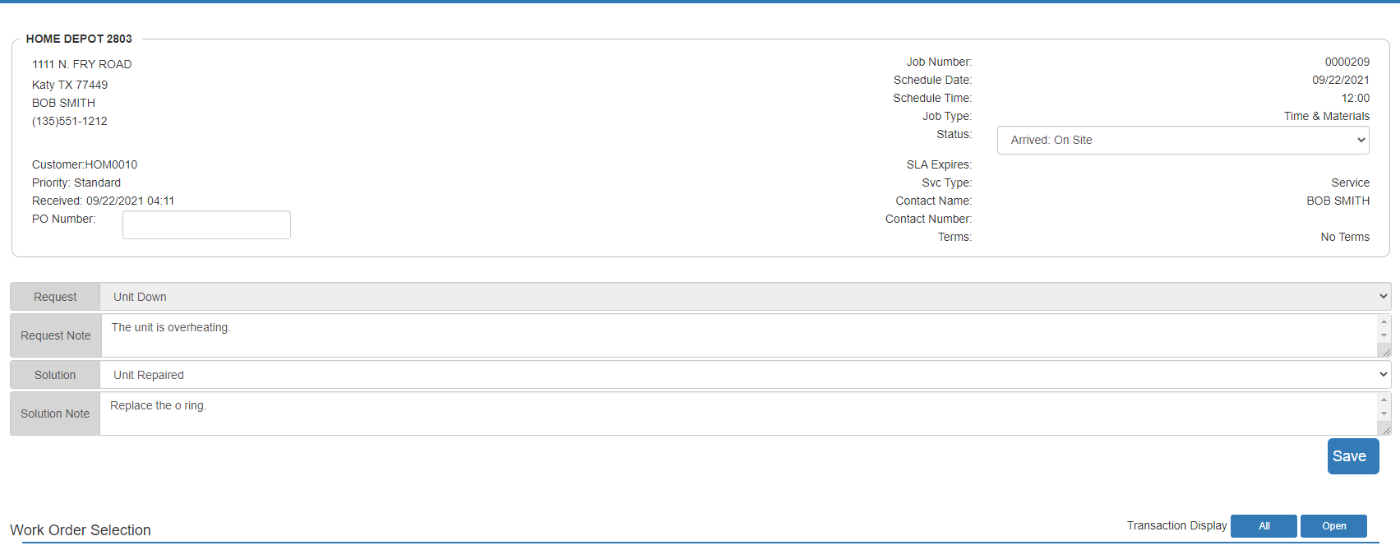The height and width of the screenshot is (550, 1400).
Task: Click the schedule date 09/22/2021 value
Action: pyautogui.click(x=1341, y=80)
